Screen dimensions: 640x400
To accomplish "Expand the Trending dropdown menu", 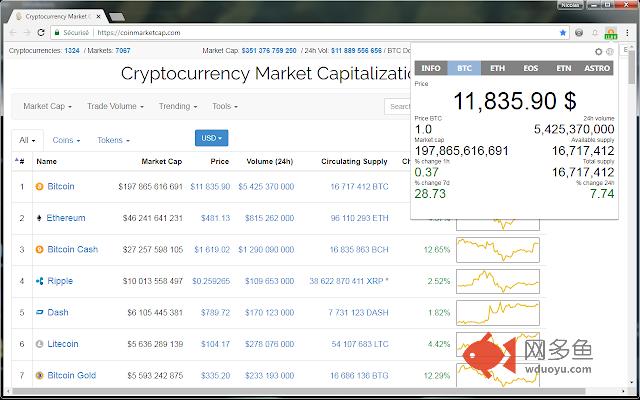I will click(x=178, y=106).
